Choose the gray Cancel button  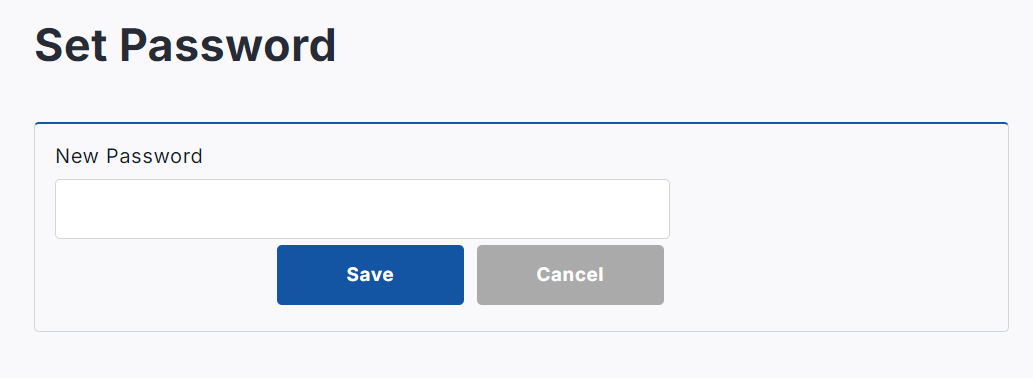(571, 275)
